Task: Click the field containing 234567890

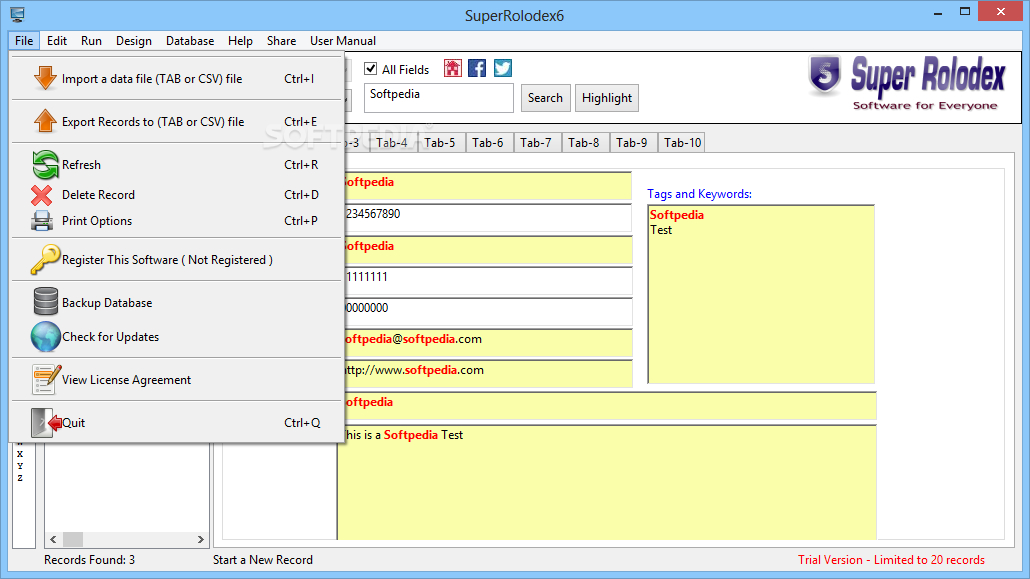Action: coord(487,217)
